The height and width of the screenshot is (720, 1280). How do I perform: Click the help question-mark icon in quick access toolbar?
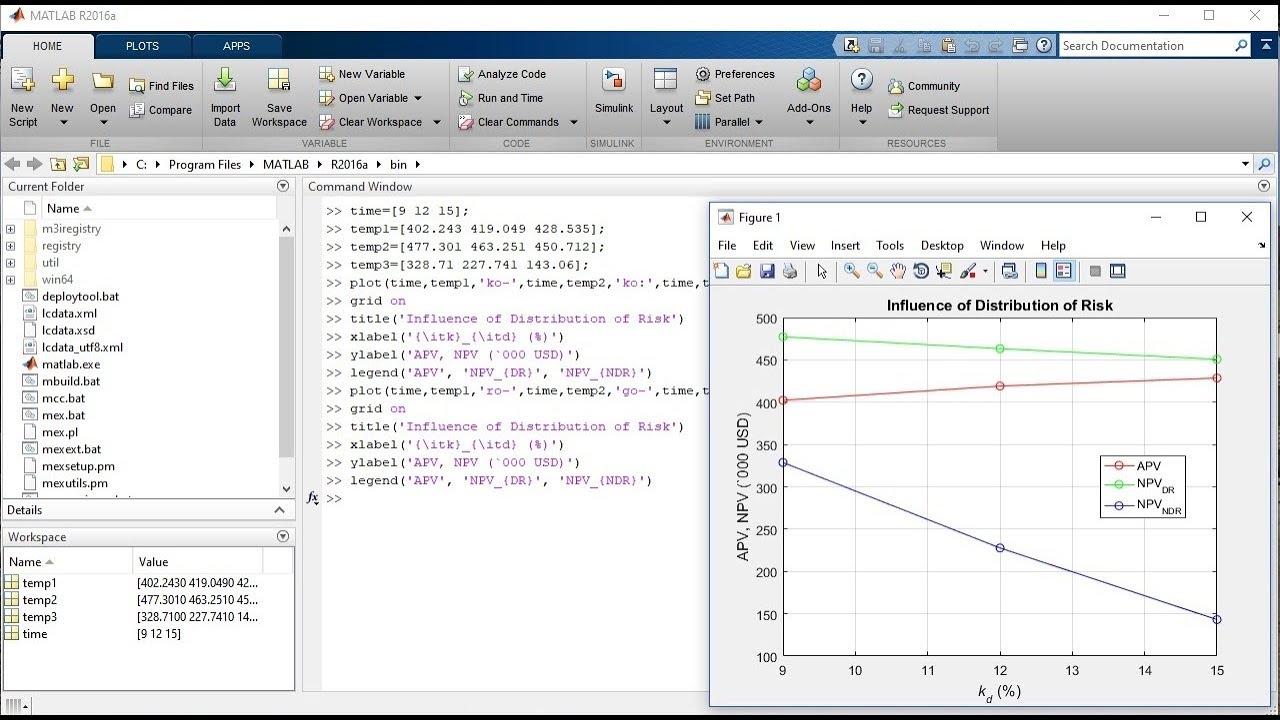(x=1044, y=45)
